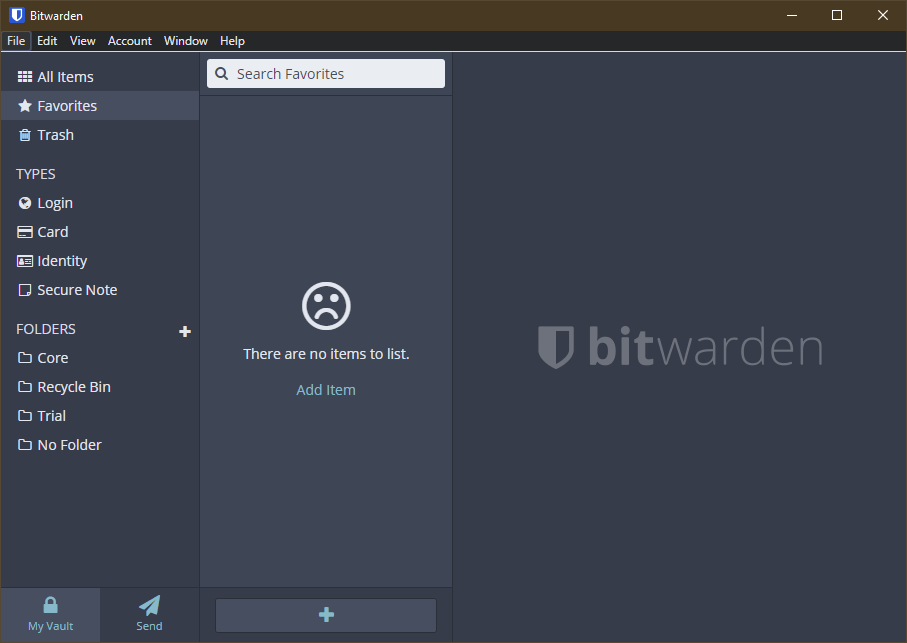Show All Items in the vault
907x643 pixels.
pos(65,77)
